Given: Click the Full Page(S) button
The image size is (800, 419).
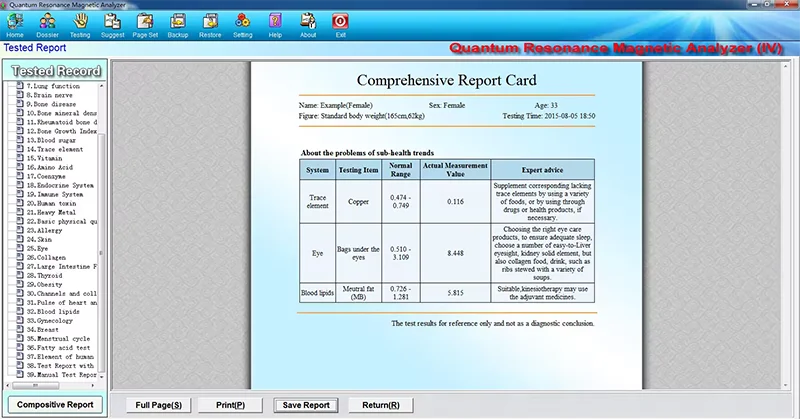Looking at the screenshot, I should 159,405.
